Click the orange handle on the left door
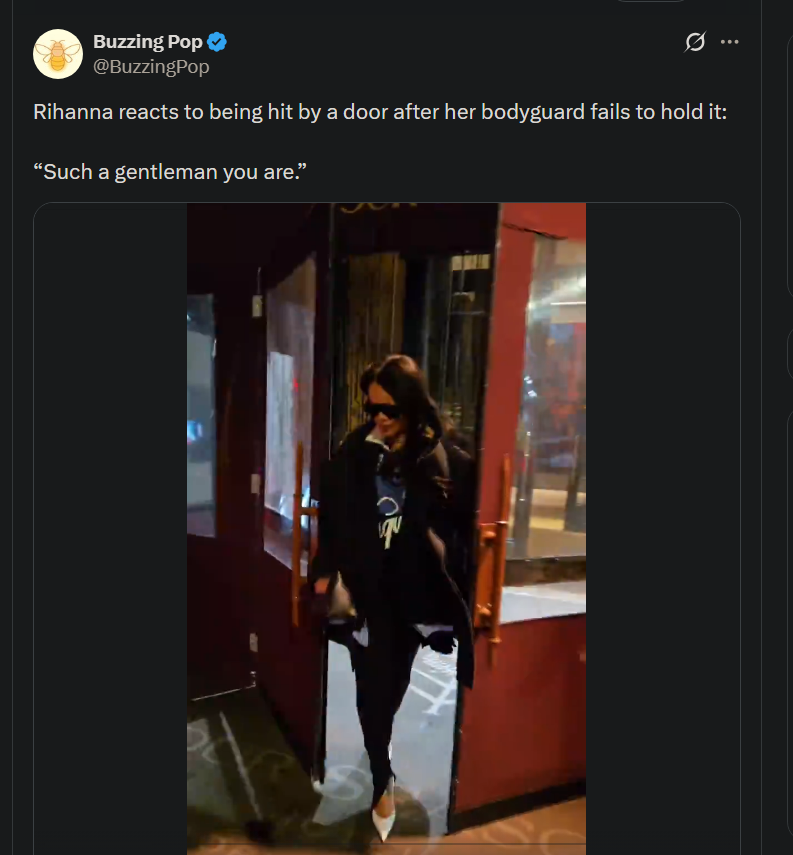The width and height of the screenshot is (793, 855). (299, 540)
